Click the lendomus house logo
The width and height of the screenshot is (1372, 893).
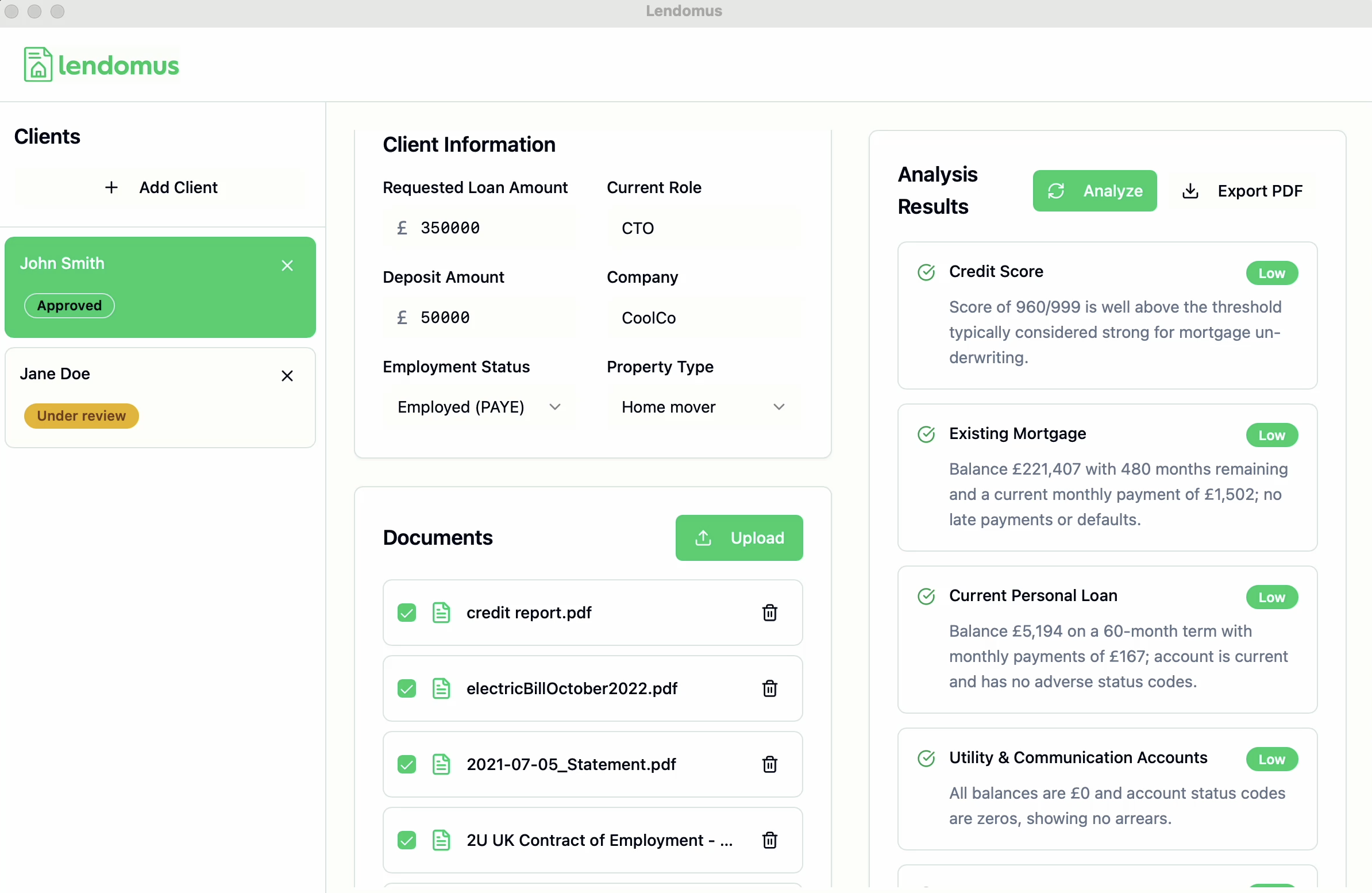(x=38, y=64)
